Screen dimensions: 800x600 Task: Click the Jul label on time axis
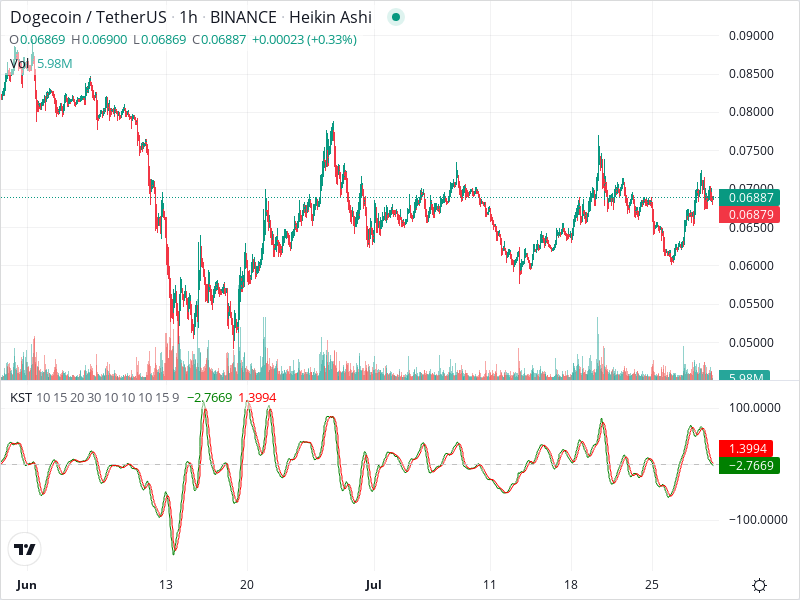[373, 585]
